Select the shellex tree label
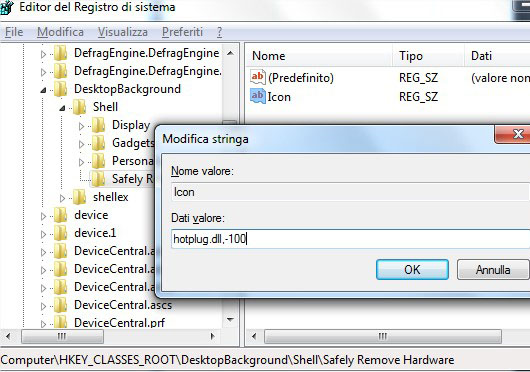 (111, 197)
